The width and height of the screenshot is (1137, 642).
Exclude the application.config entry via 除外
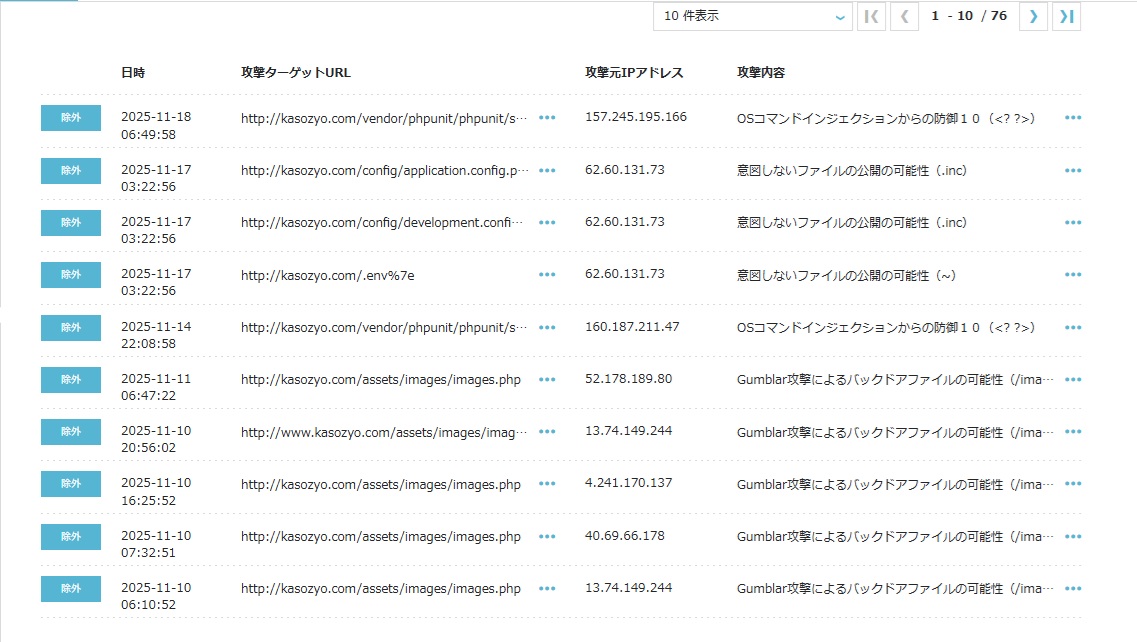pos(71,171)
